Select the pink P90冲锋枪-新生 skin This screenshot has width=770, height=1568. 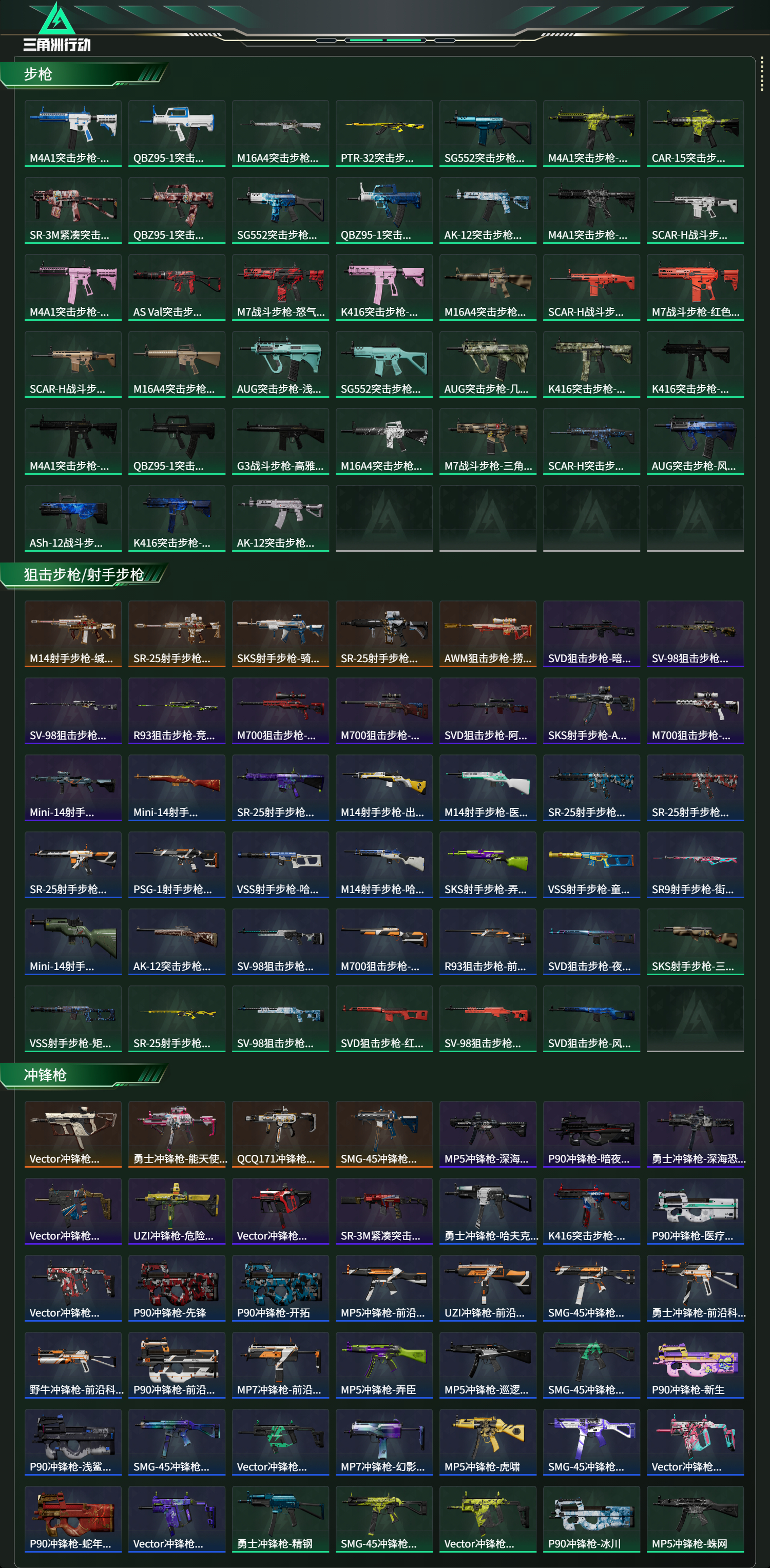(x=695, y=1365)
